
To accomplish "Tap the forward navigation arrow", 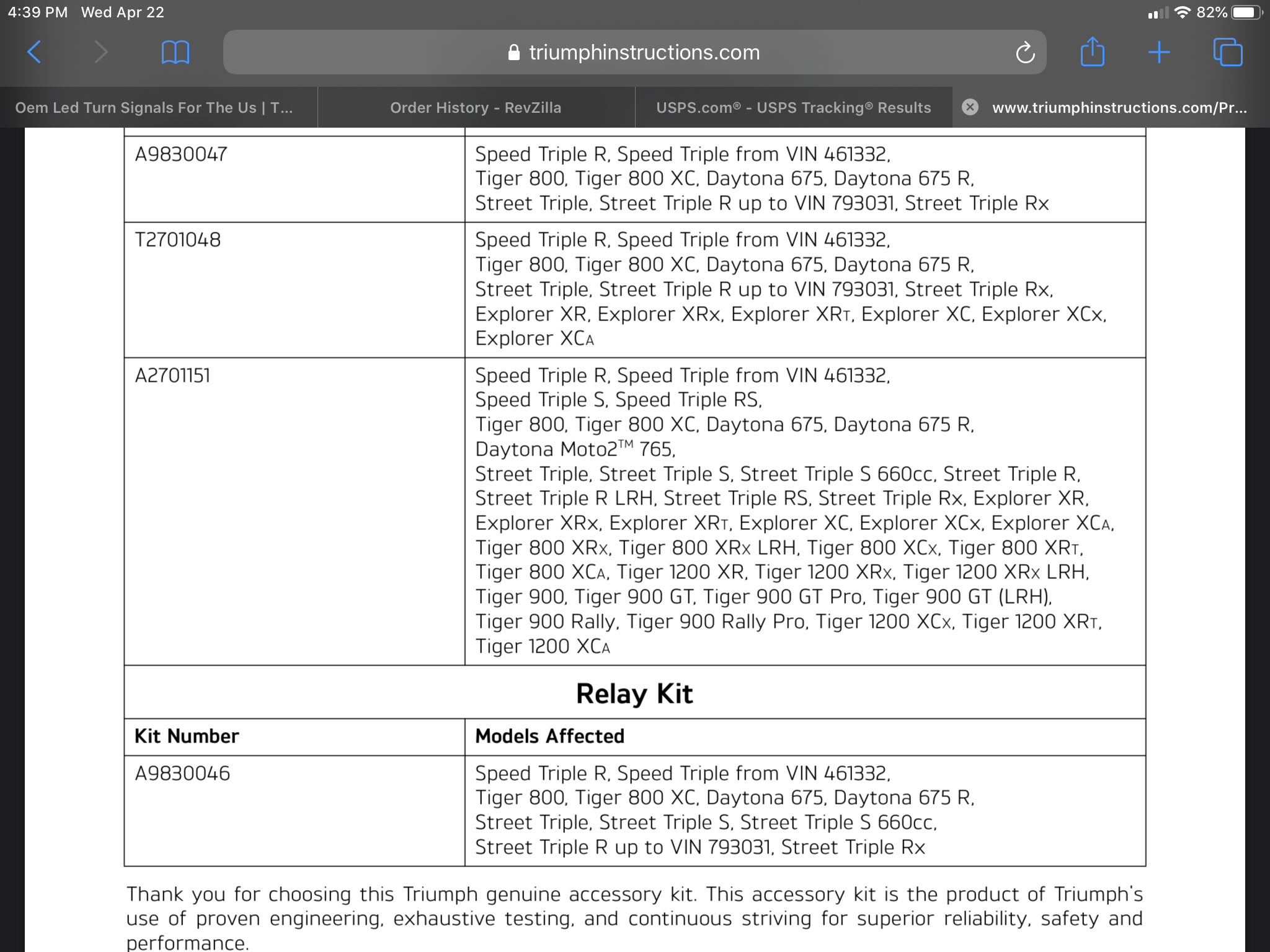I will coord(101,52).
